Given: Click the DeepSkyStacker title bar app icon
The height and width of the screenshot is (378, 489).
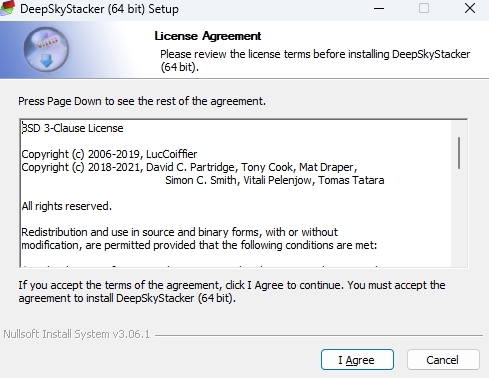Looking at the screenshot, I should (x=7, y=8).
